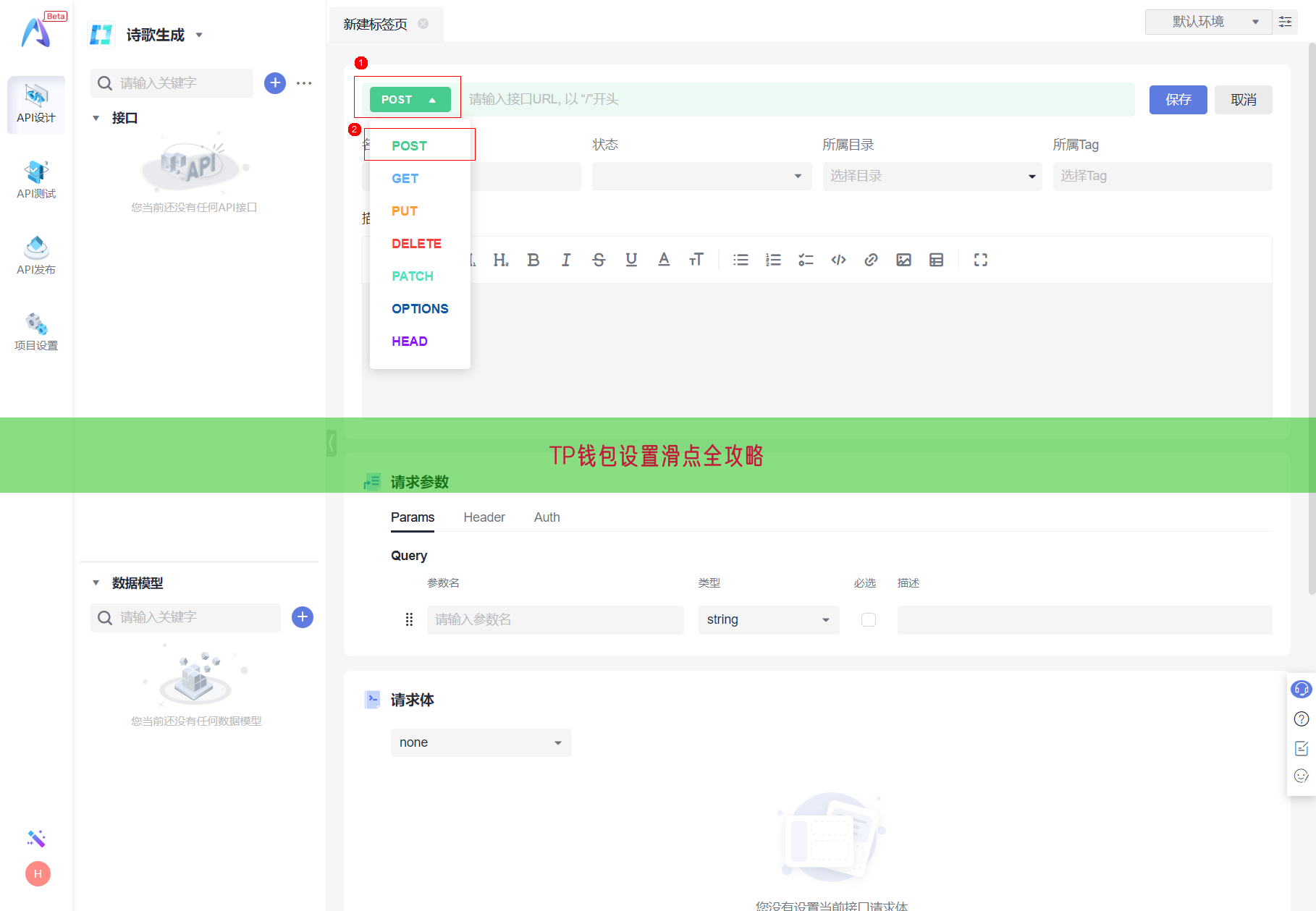
Task: Tick the 必选 checkbox for the parameter
Action: pyautogui.click(x=869, y=620)
